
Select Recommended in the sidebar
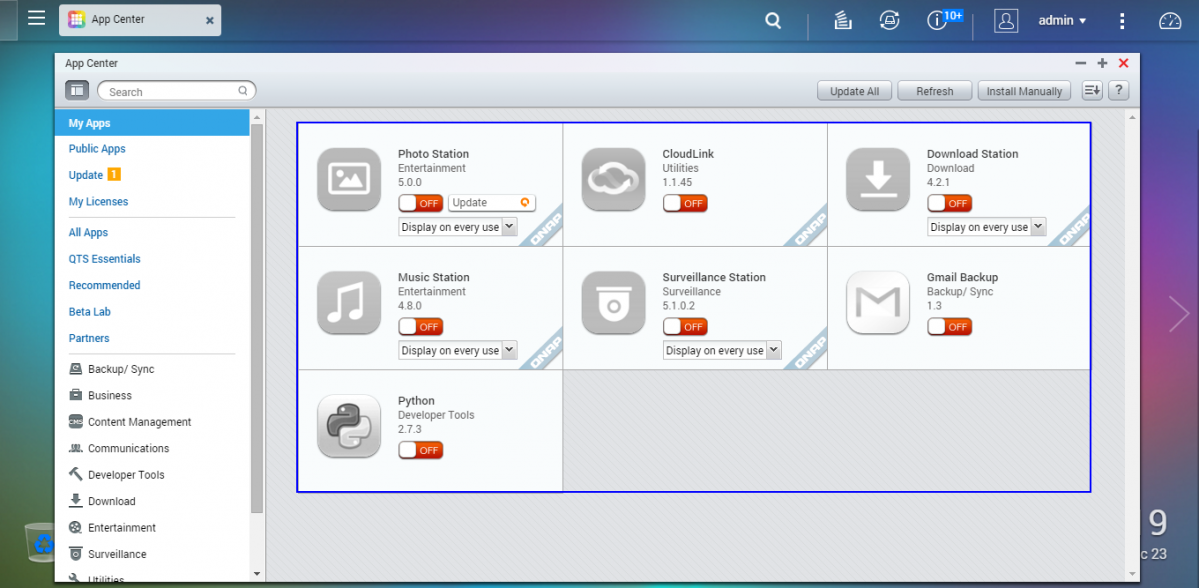click(x=105, y=285)
